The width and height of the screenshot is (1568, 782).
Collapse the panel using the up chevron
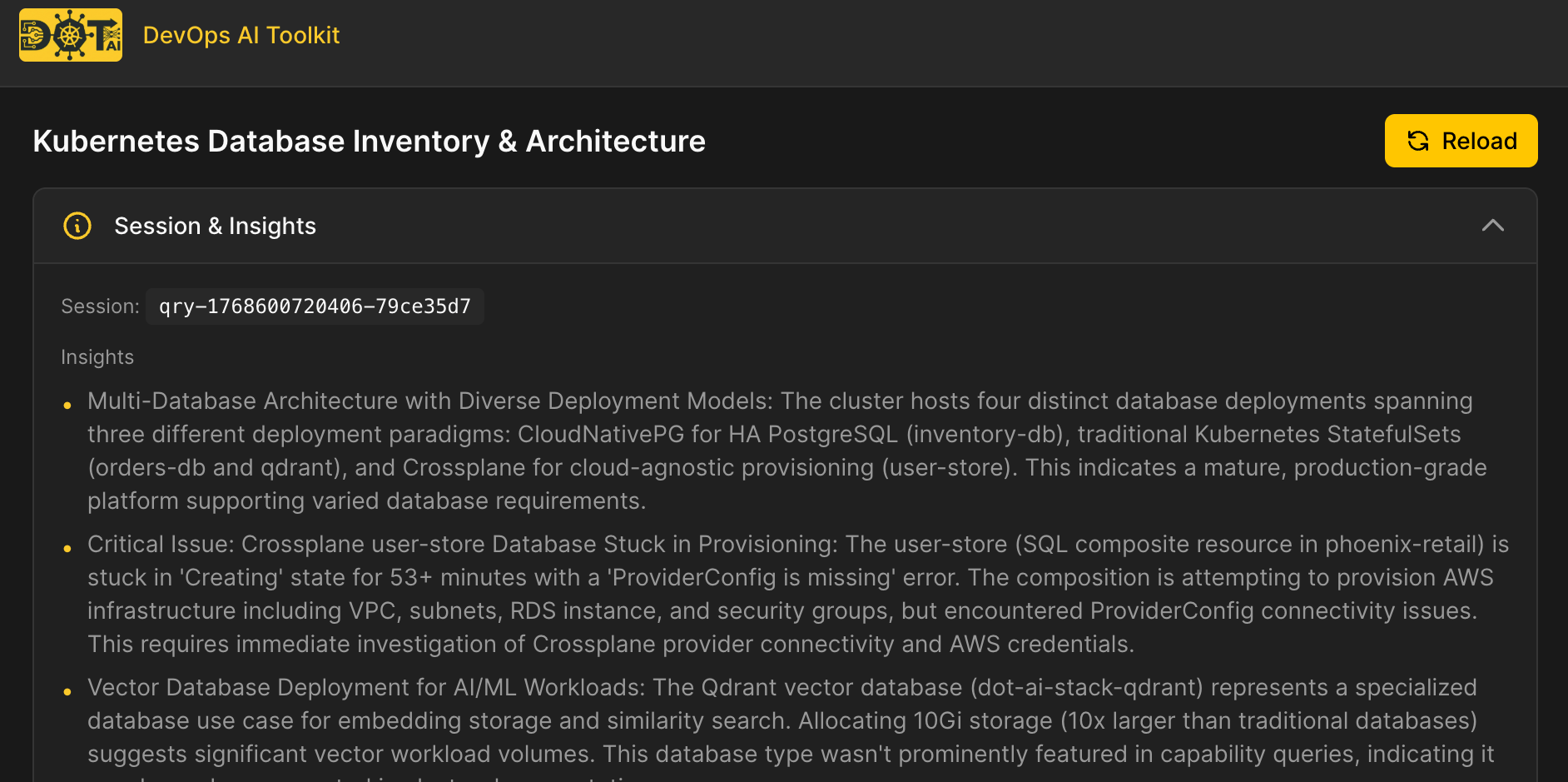pyautogui.click(x=1492, y=226)
